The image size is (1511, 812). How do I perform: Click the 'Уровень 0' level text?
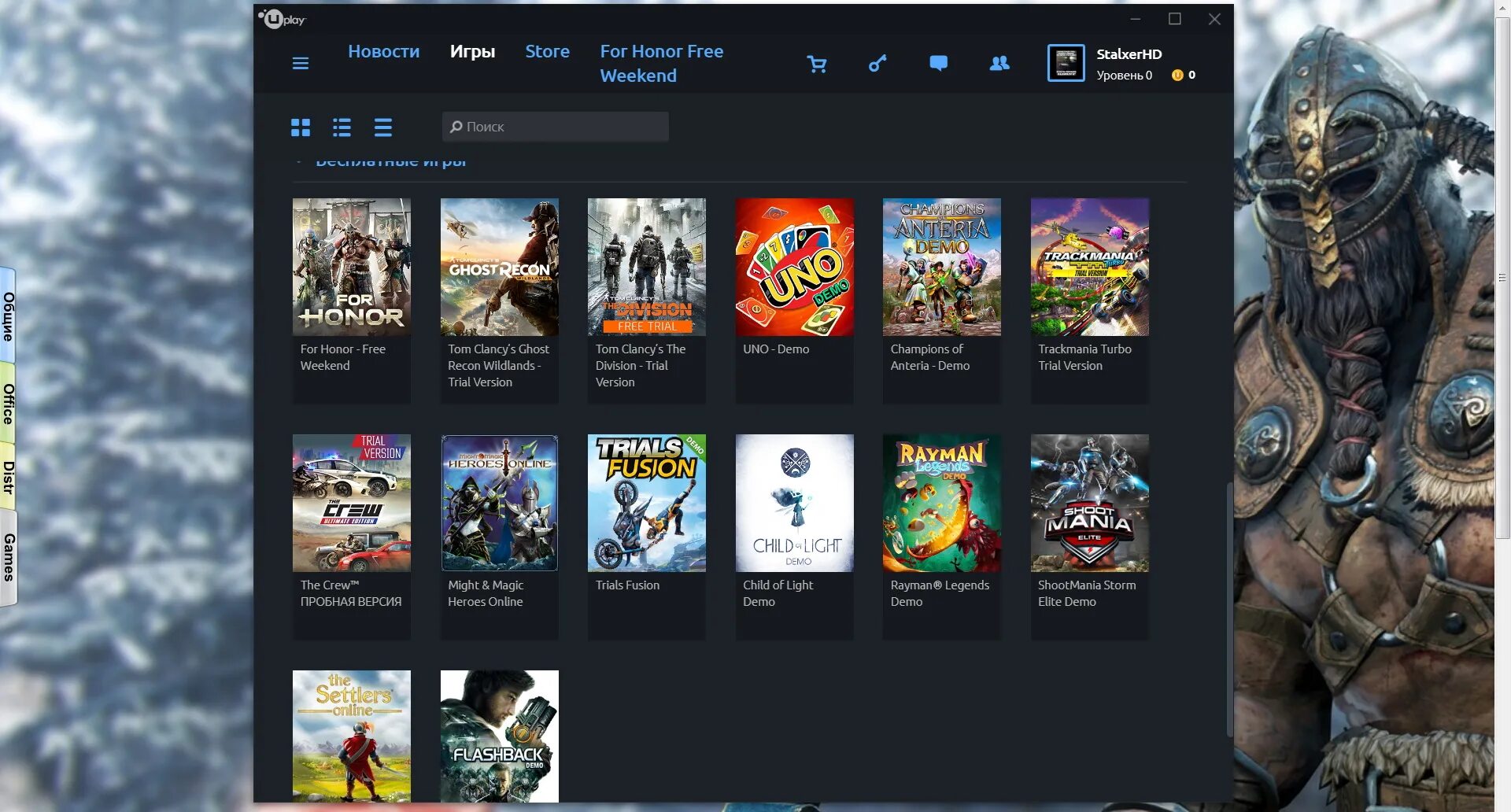tap(1125, 76)
